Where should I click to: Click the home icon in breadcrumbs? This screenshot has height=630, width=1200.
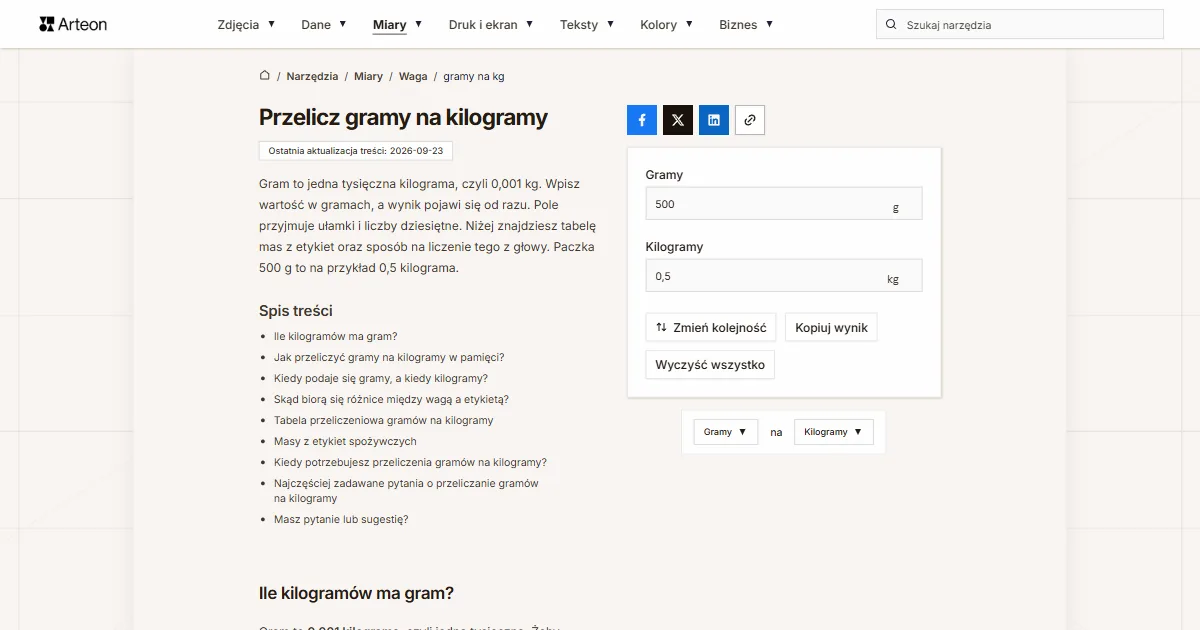click(265, 76)
